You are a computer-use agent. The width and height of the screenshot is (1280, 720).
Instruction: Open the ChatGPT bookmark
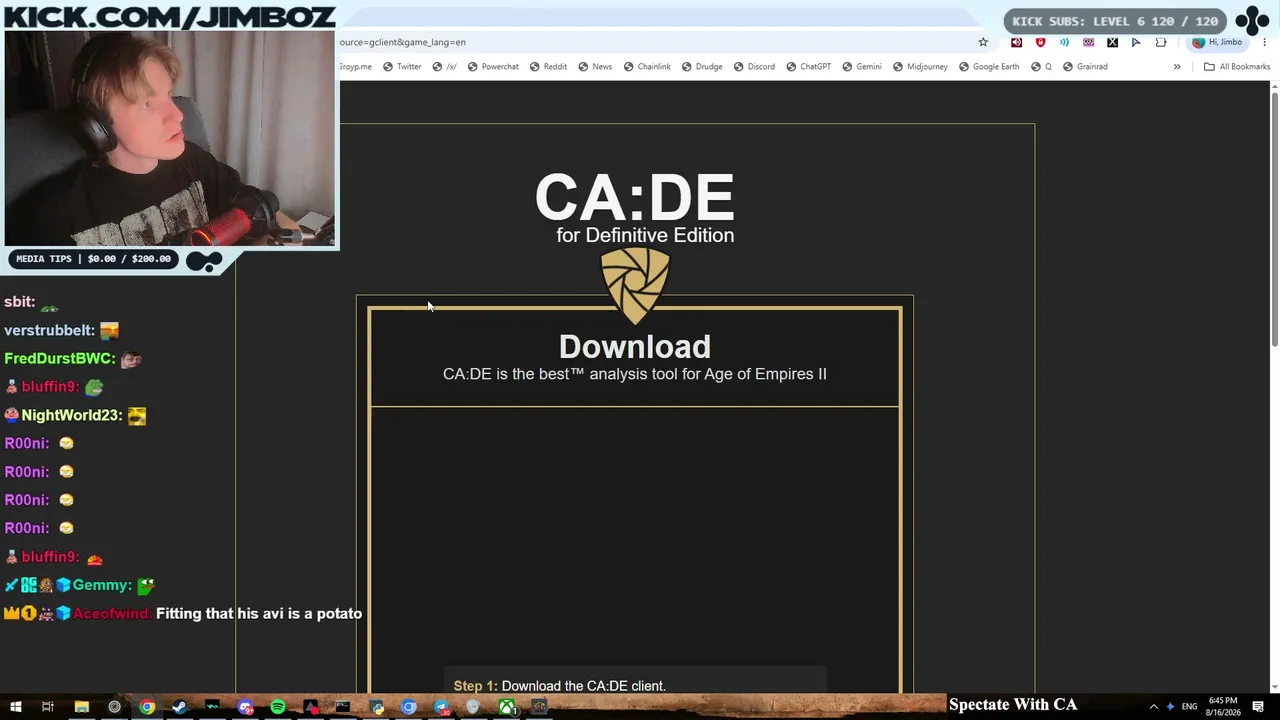pyautogui.click(x=808, y=67)
